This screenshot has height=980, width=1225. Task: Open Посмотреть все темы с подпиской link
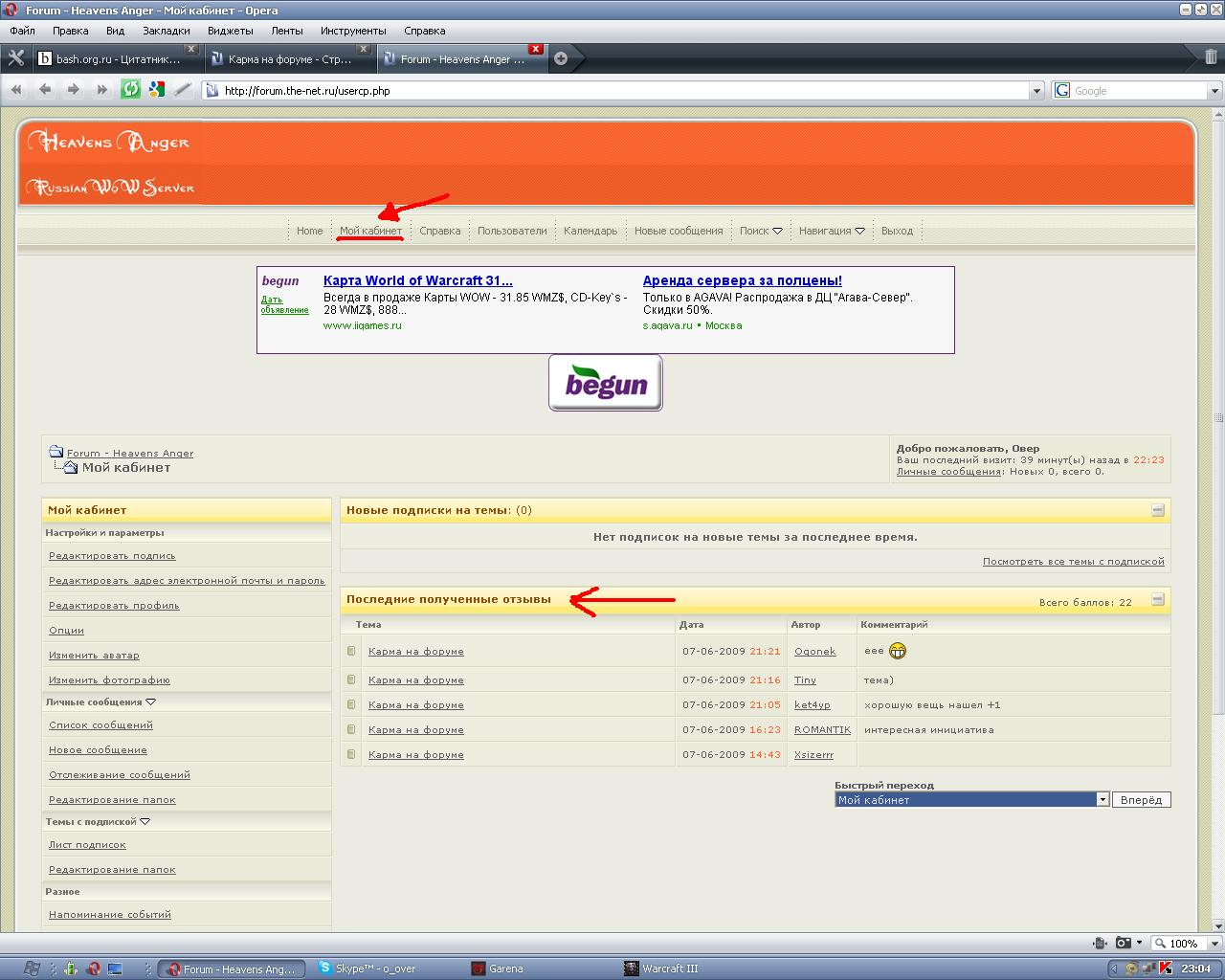tap(1074, 562)
